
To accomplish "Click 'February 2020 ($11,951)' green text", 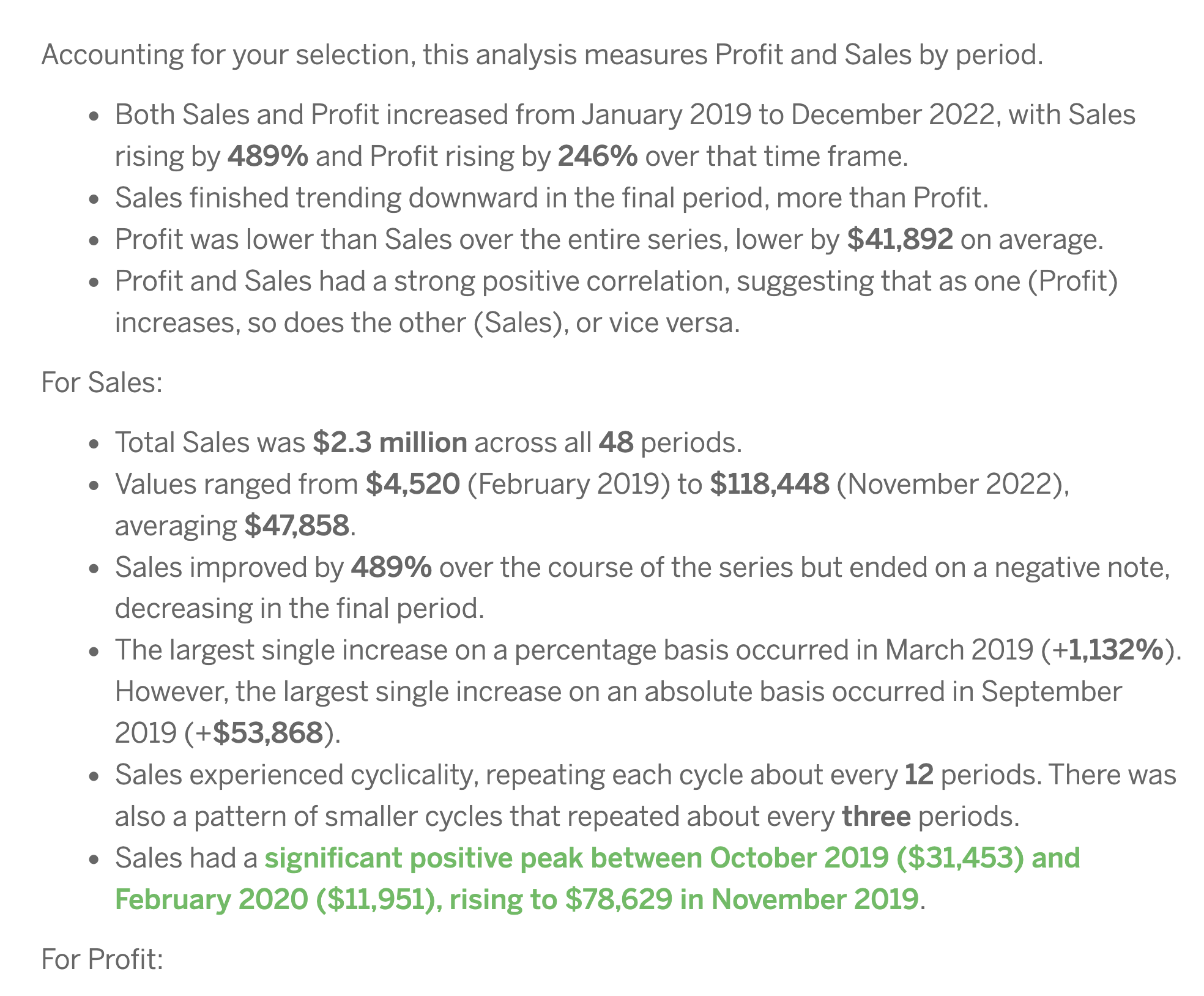I will click(x=278, y=899).
